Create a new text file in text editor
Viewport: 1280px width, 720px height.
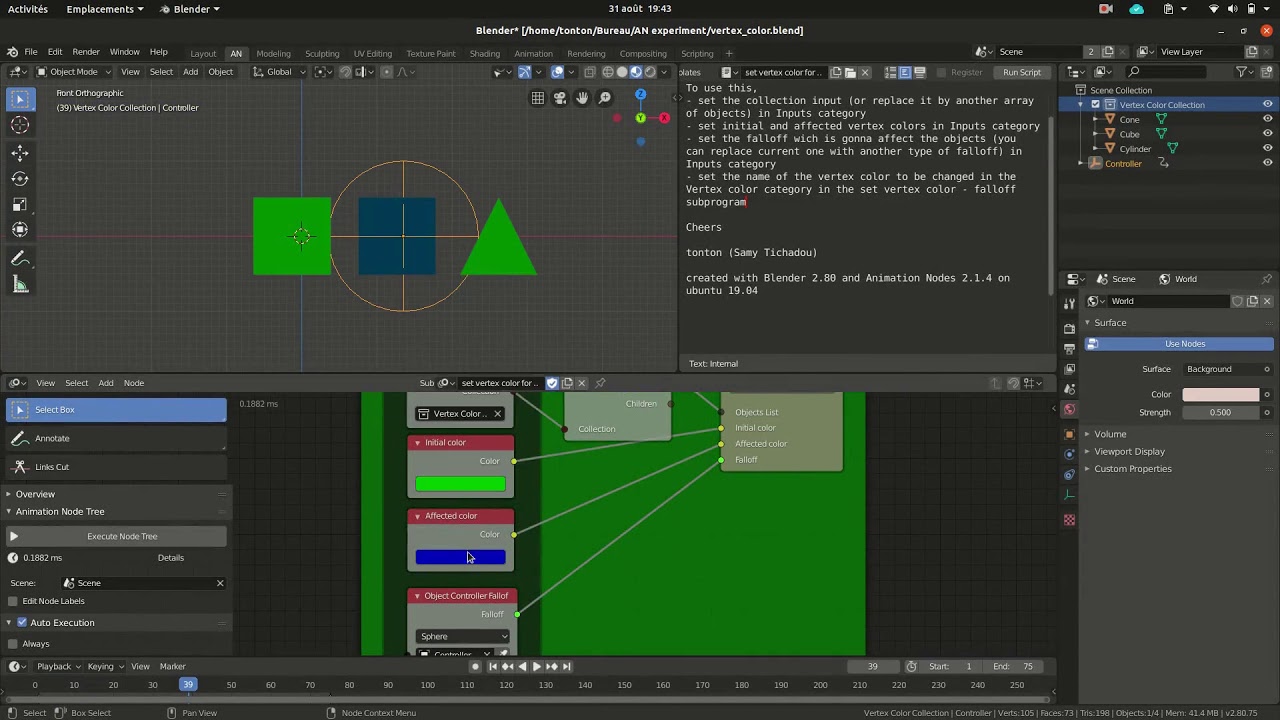pos(836,72)
